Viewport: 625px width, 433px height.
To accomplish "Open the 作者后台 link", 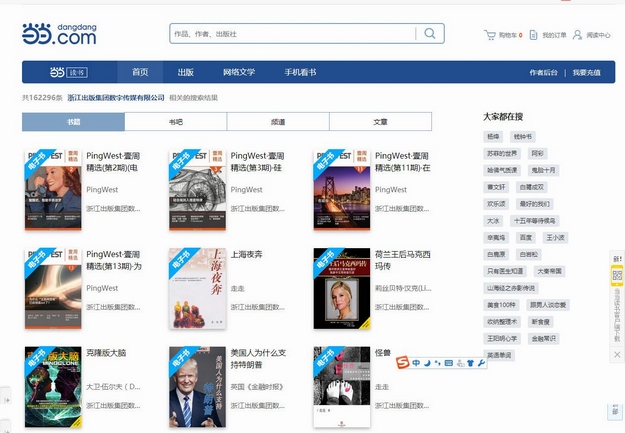I will coord(544,72).
